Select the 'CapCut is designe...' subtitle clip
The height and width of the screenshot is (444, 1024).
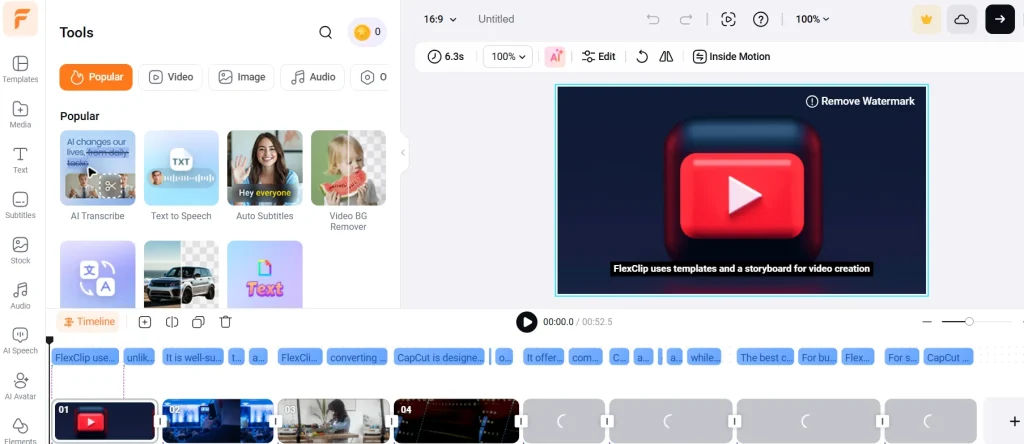click(x=441, y=357)
